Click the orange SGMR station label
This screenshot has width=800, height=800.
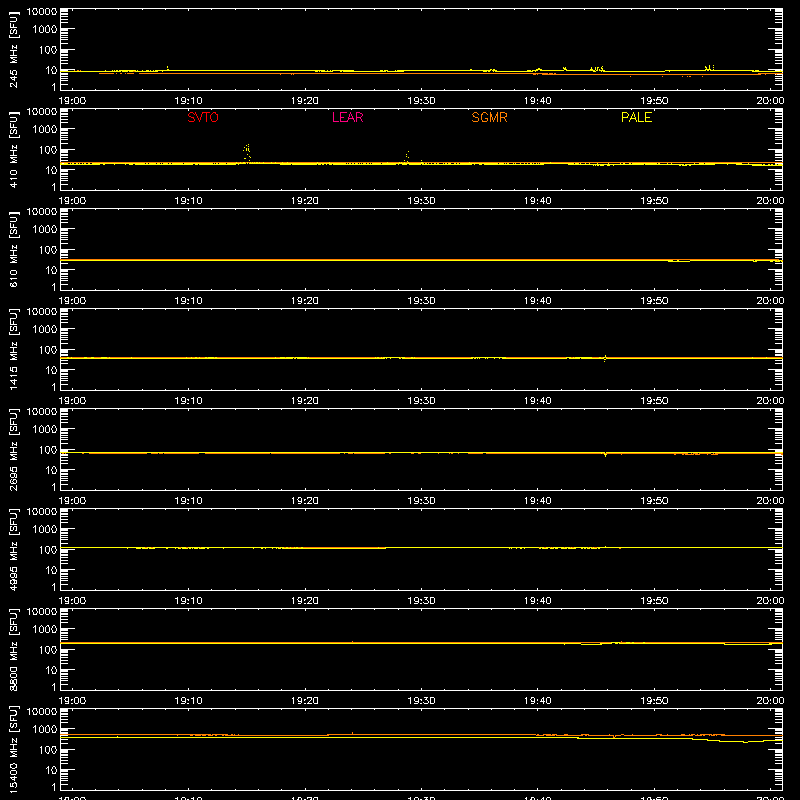(x=489, y=117)
